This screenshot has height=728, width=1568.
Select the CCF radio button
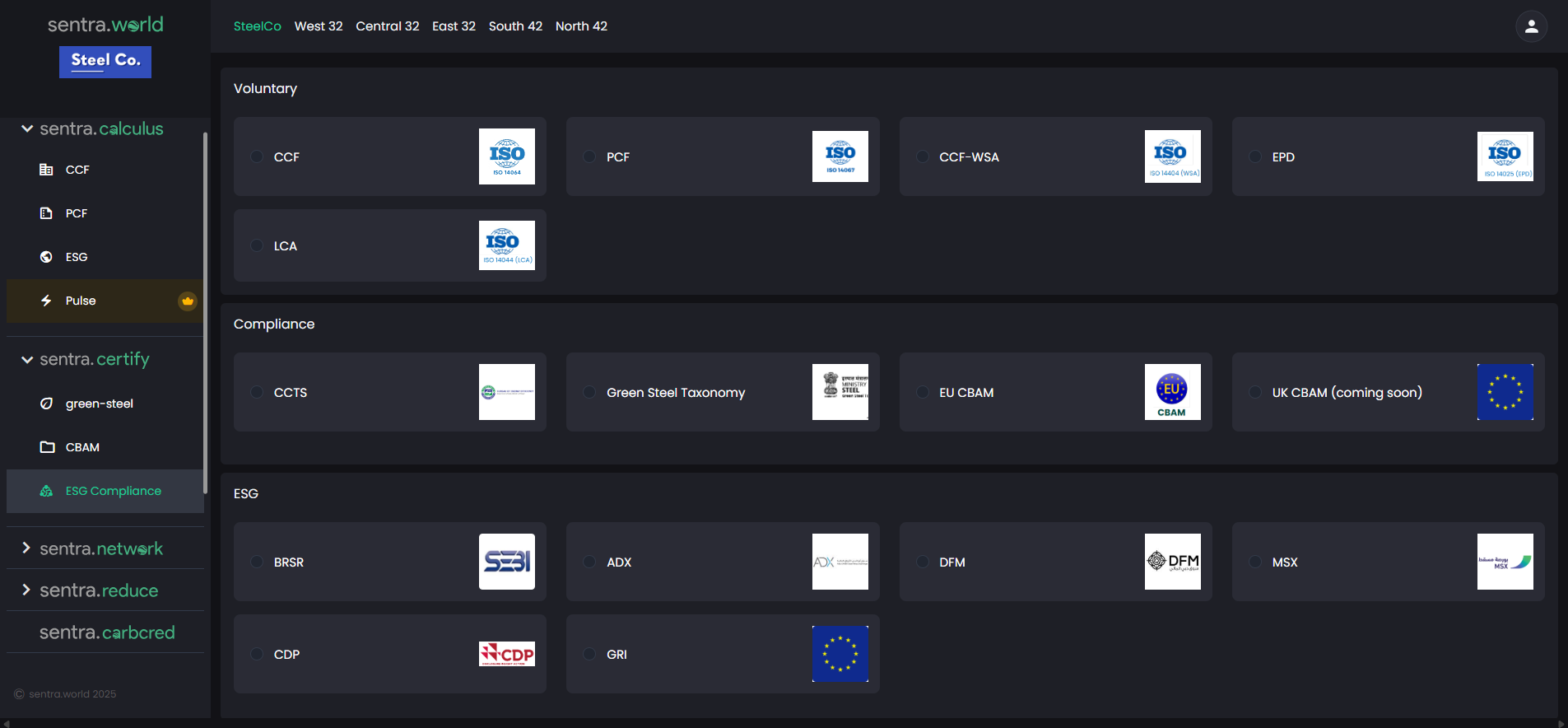coord(257,156)
